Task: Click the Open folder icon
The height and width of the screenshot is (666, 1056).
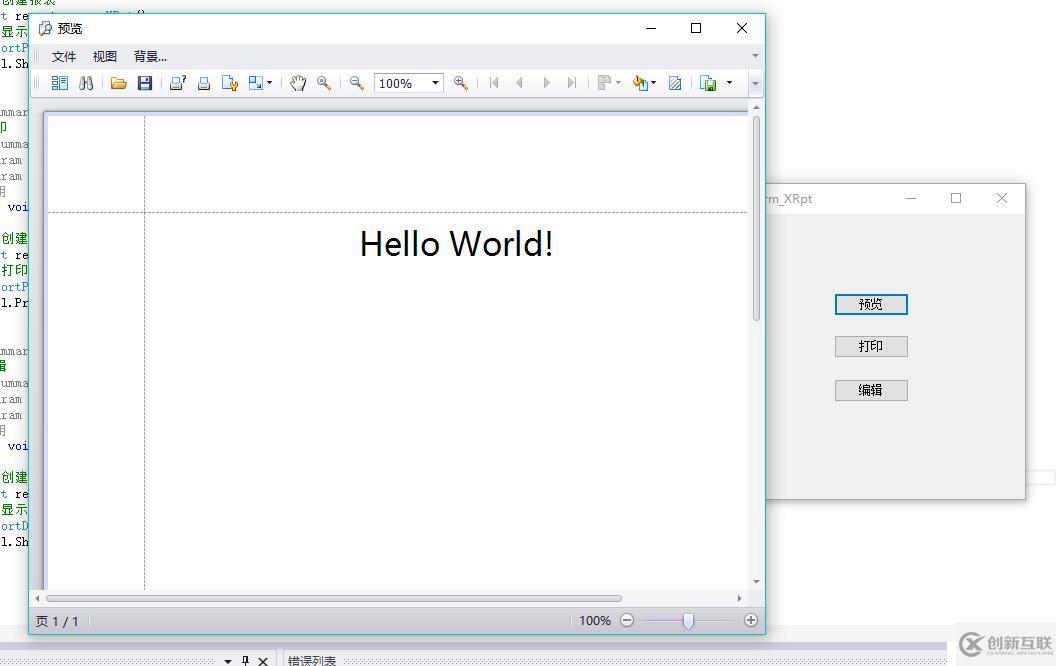Action: (x=118, y=83)
